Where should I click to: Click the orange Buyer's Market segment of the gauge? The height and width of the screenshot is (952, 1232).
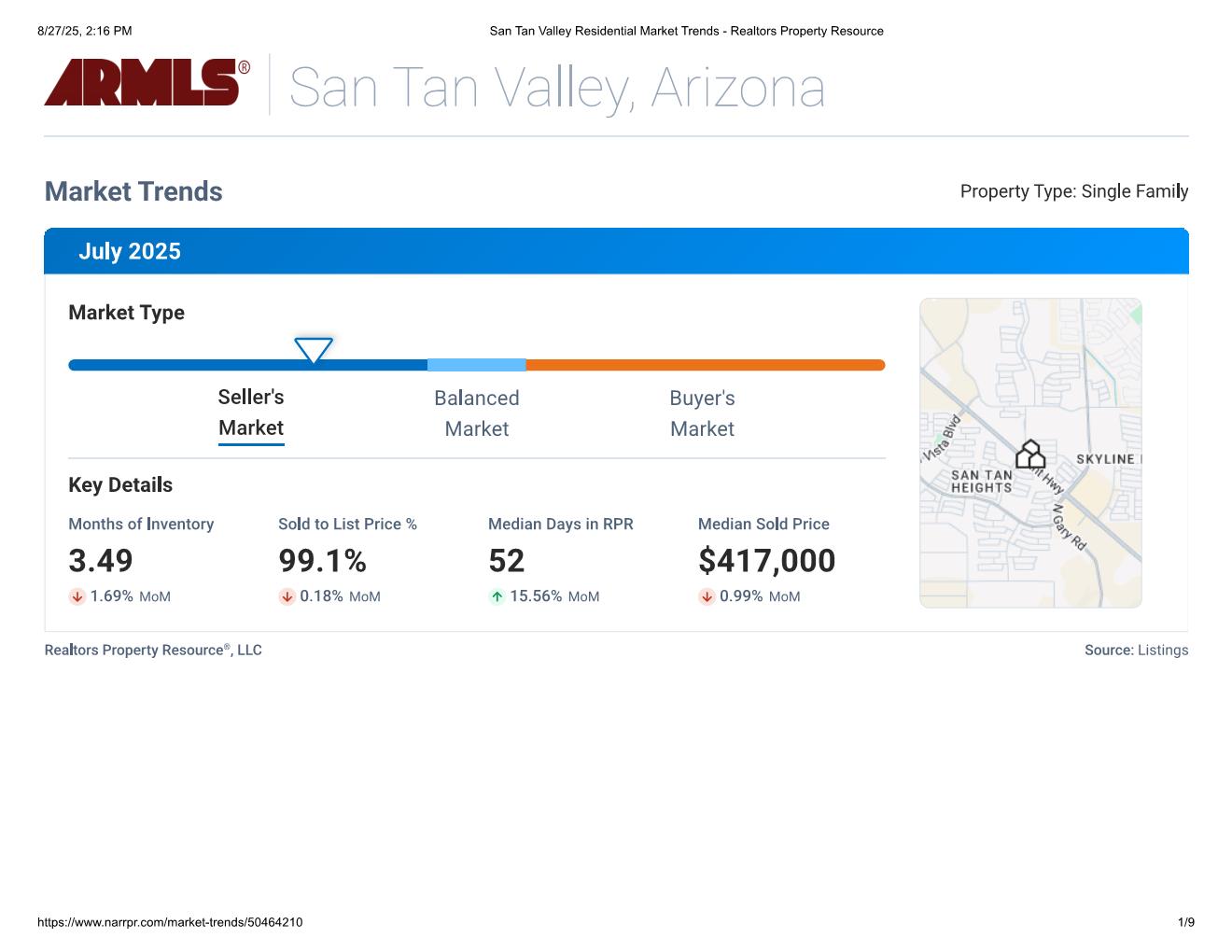pyautogui.click(x=705, y=365)
